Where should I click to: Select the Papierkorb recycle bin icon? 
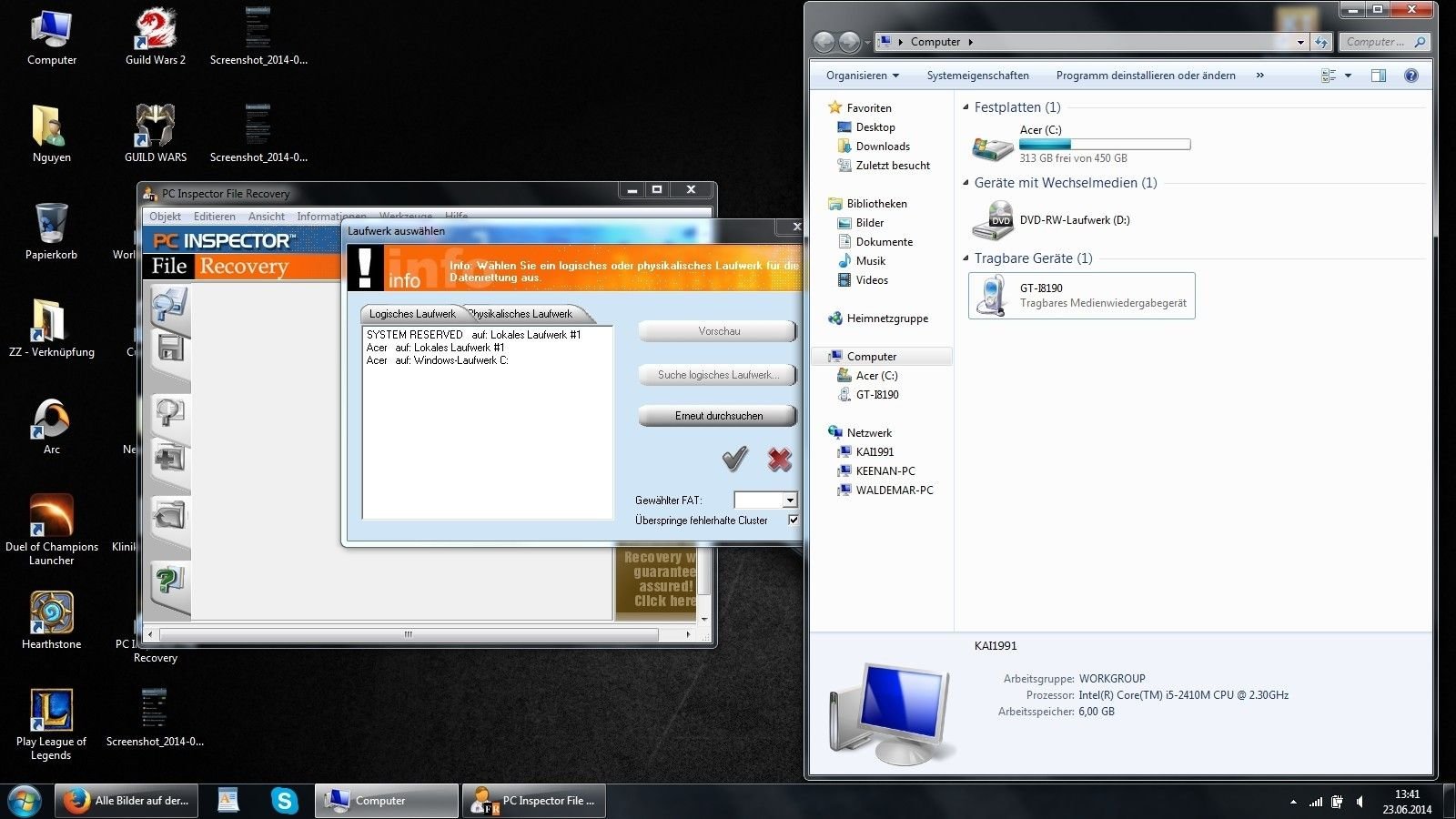click(x=52, y=231)
